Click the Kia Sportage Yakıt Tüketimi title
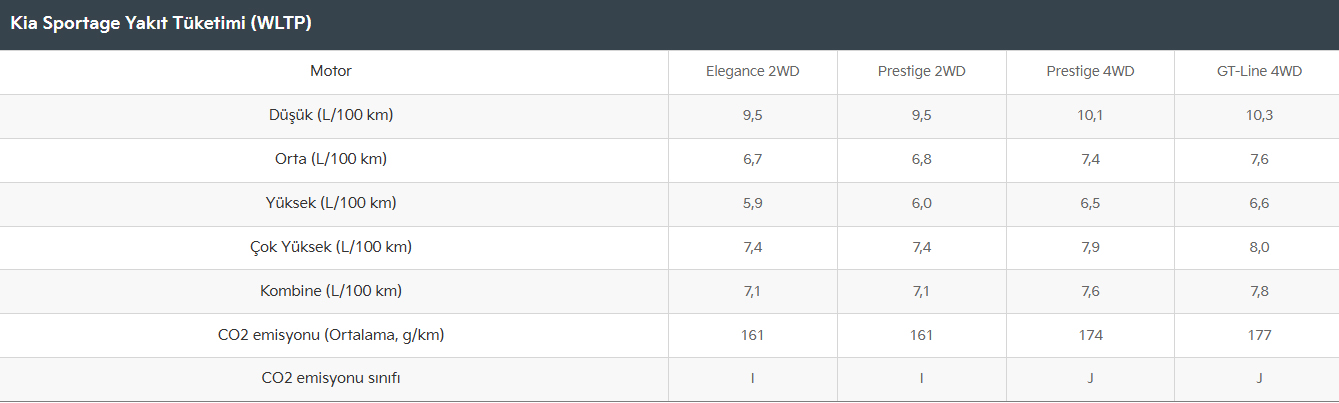Viewport: 1339px width, 403px height. coord(161,23)
